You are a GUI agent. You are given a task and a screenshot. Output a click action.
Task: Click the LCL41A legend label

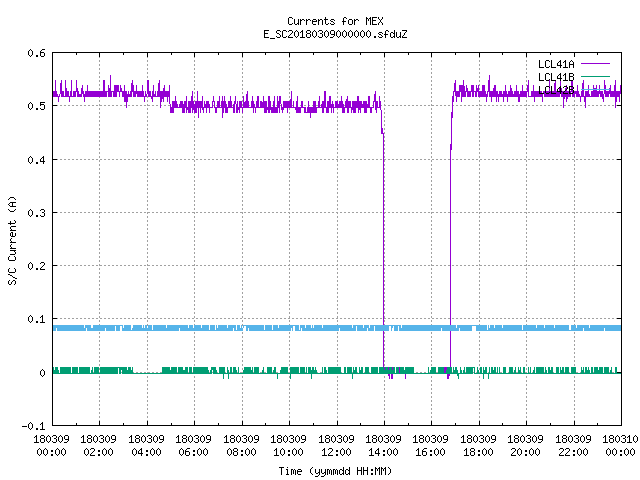click(556, 64)
